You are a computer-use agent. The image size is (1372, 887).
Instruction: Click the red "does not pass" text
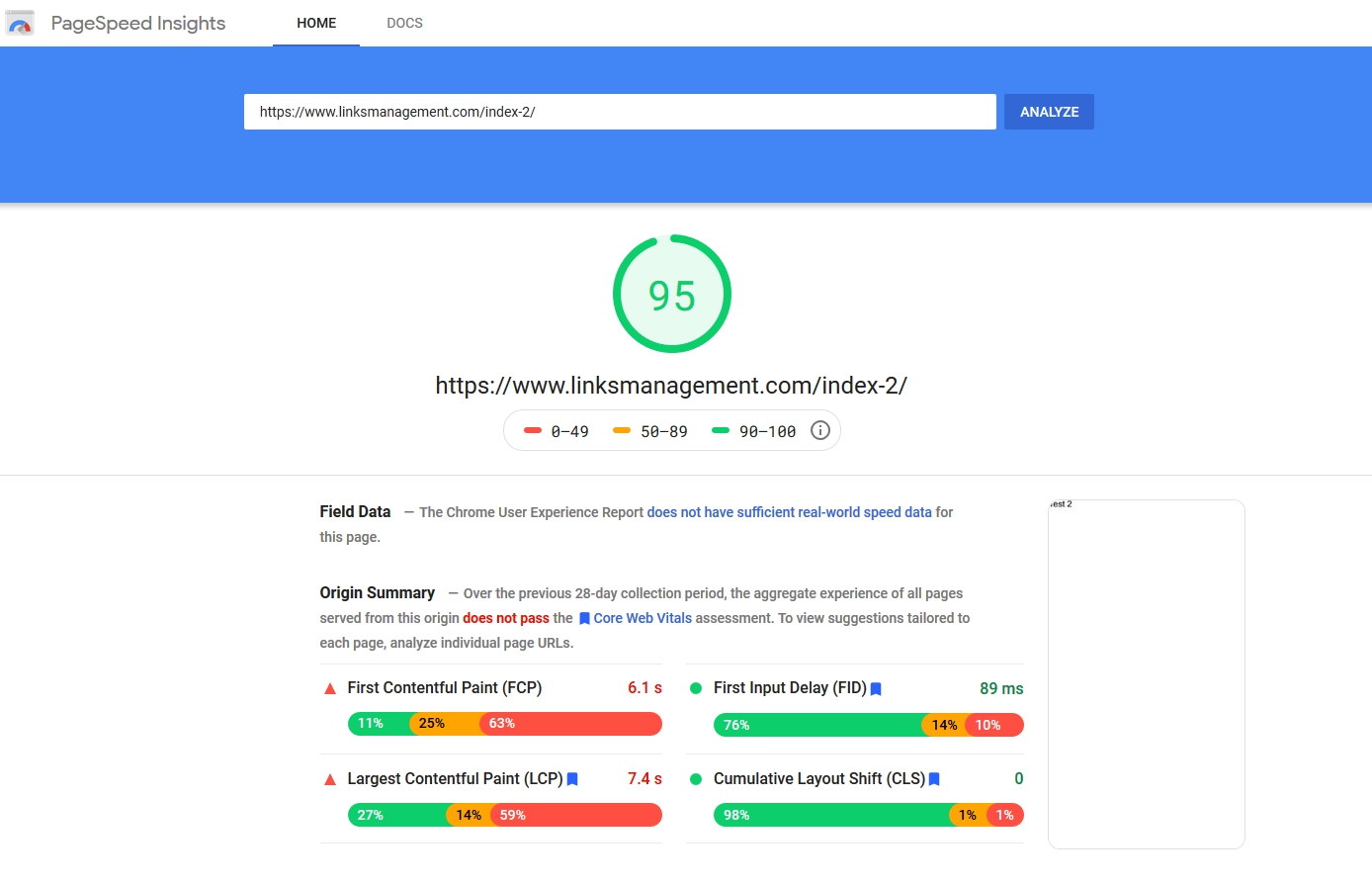tap(506, 618)
